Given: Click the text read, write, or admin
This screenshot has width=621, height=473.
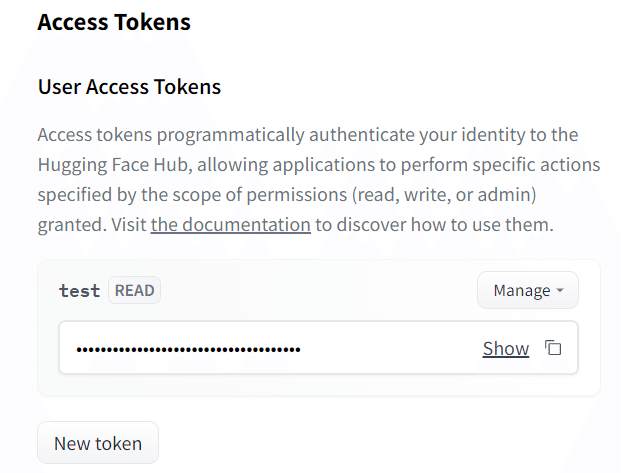Looking at the screenshot, I should pyautogui.click(x=444, y=195).
